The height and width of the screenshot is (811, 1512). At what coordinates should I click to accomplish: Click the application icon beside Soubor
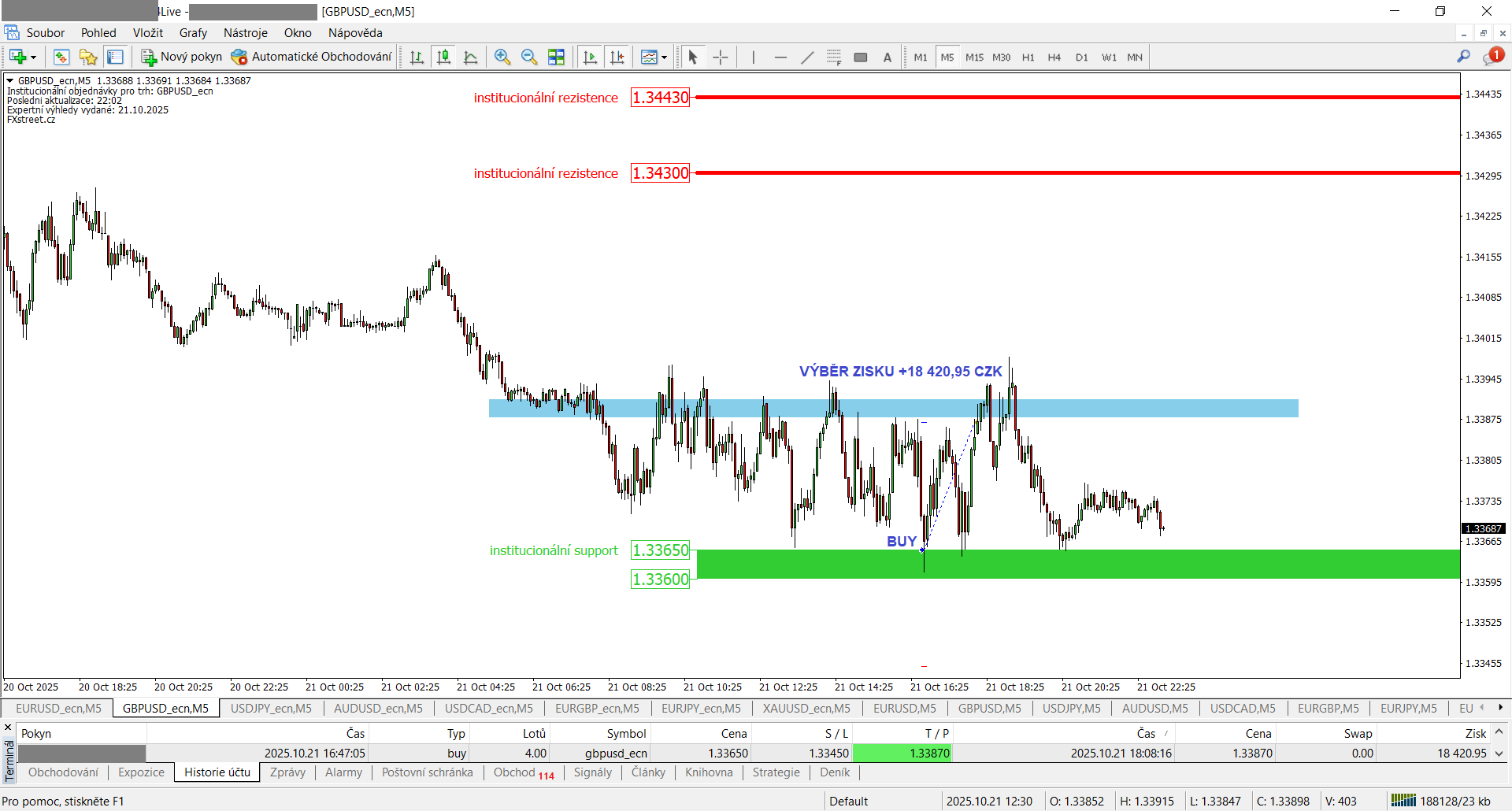tap(12, 33)
